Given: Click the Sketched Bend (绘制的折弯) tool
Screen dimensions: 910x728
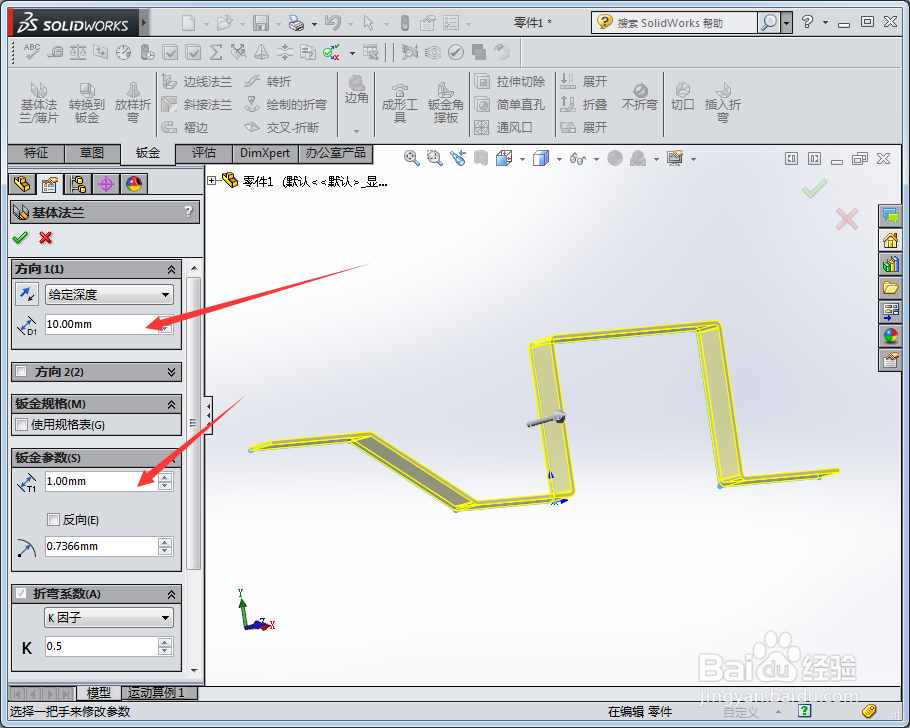Looking at the screenshot, I should (285, 104).
